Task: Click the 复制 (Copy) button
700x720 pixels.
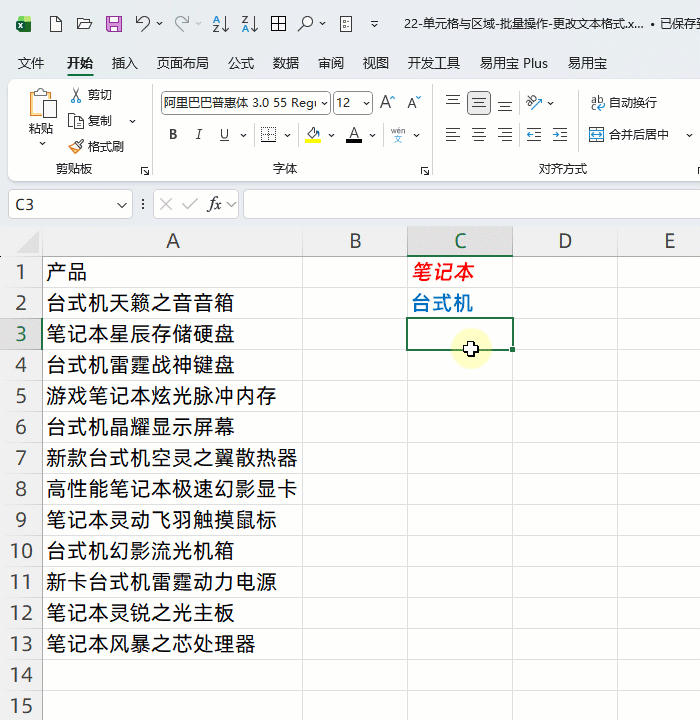Action: pos(91,121)
